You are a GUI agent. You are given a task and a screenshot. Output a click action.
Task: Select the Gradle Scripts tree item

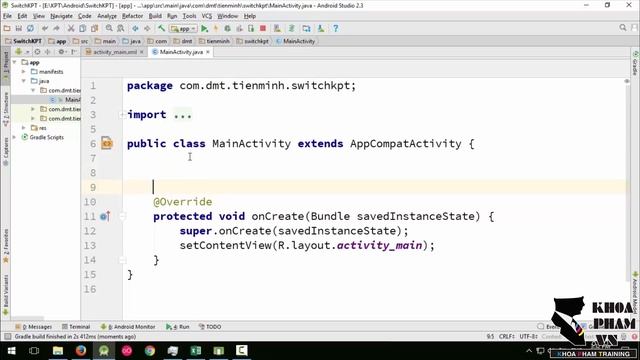43,137
